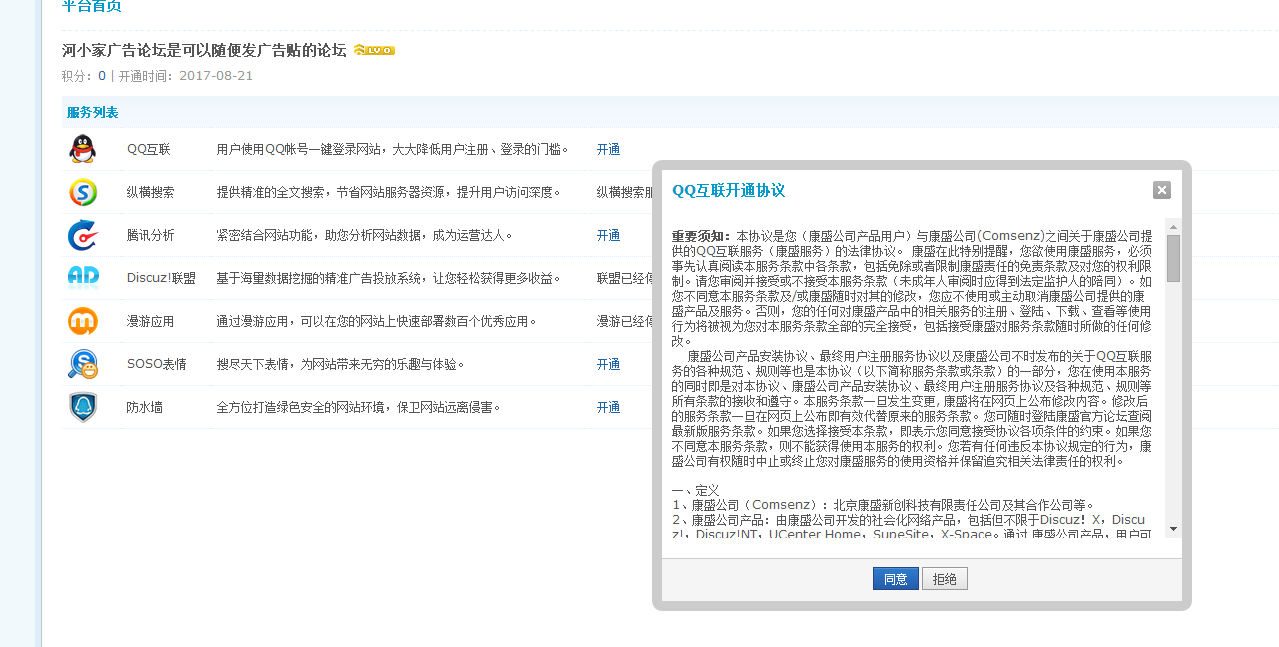Click the agreement scrollbar down arrow
1279x647 pixels.
(1173, 529)
